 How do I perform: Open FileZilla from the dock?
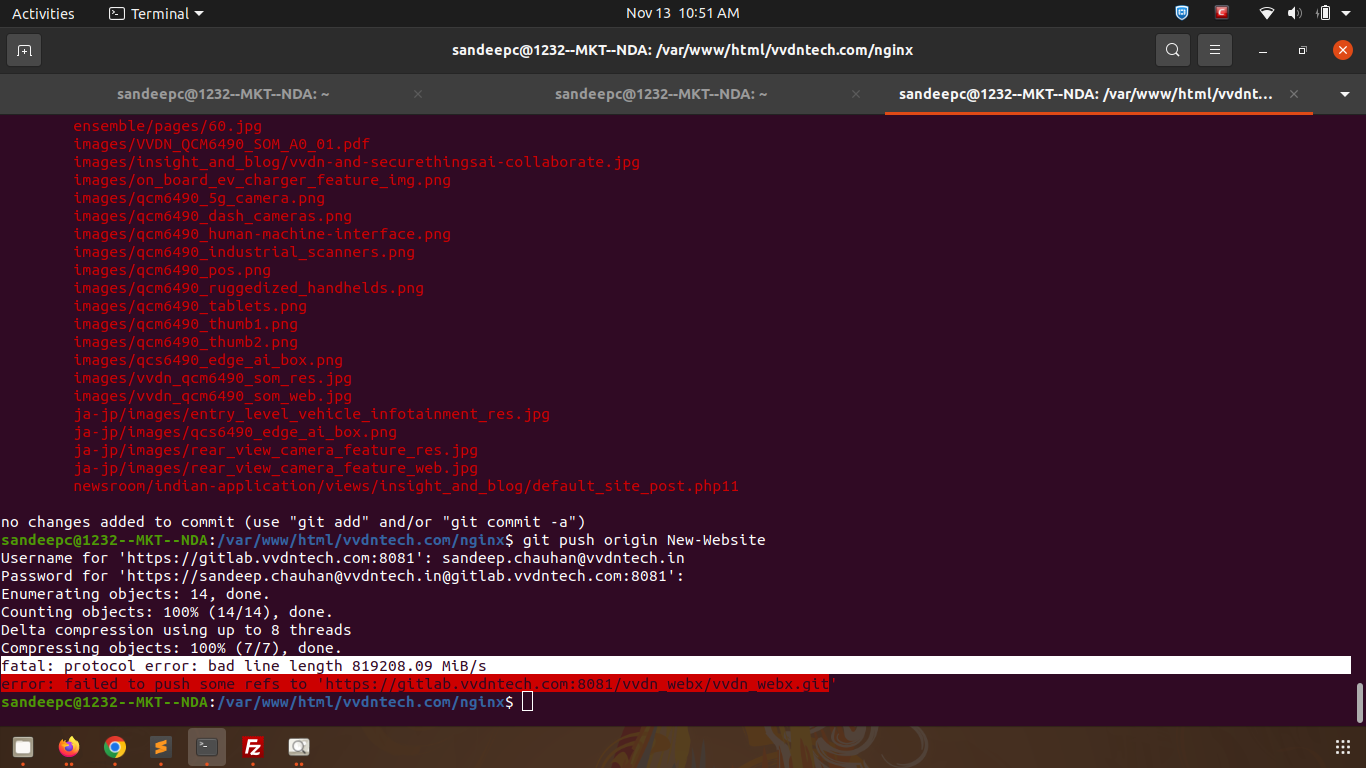coord(253,747)
